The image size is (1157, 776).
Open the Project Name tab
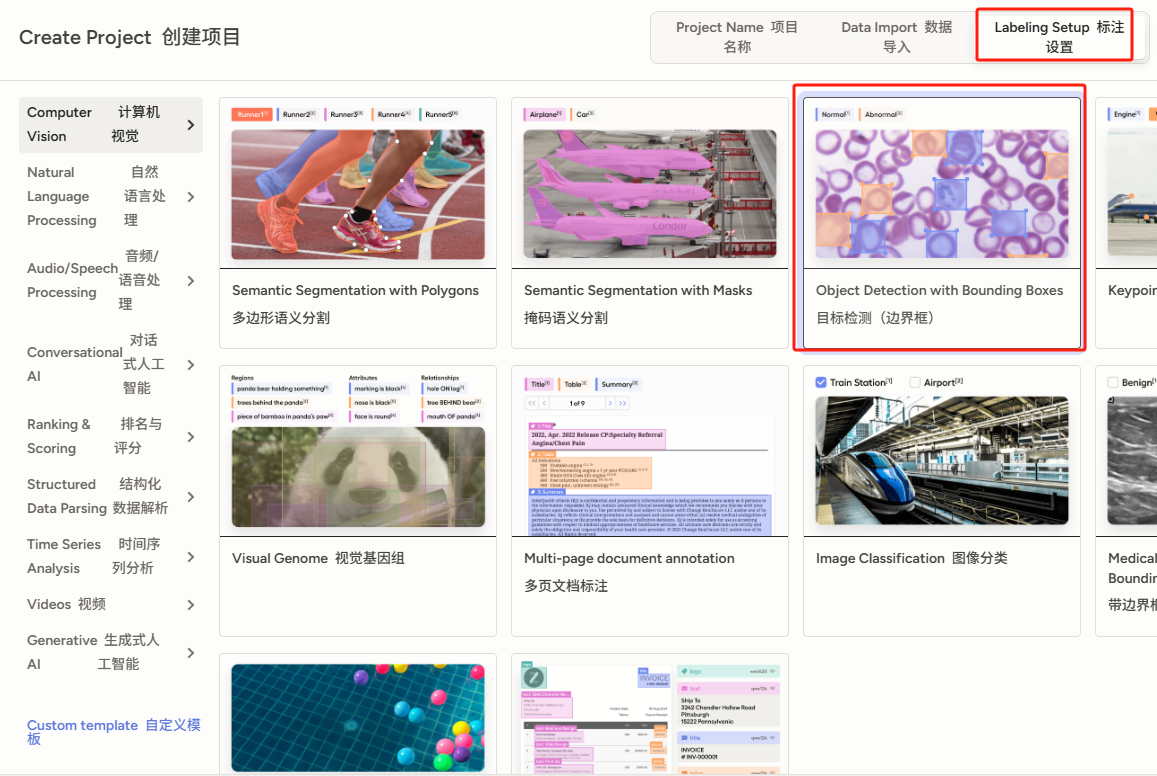736,37
